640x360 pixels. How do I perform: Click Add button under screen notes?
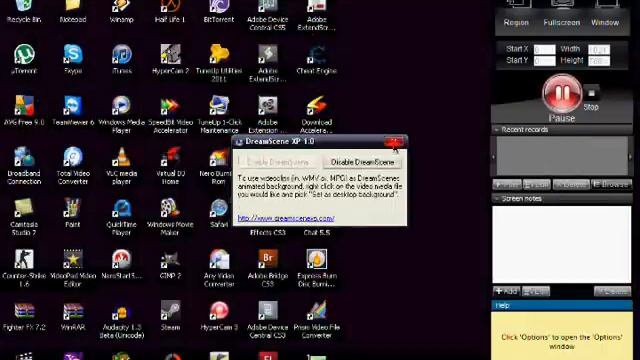pos(506,291)
